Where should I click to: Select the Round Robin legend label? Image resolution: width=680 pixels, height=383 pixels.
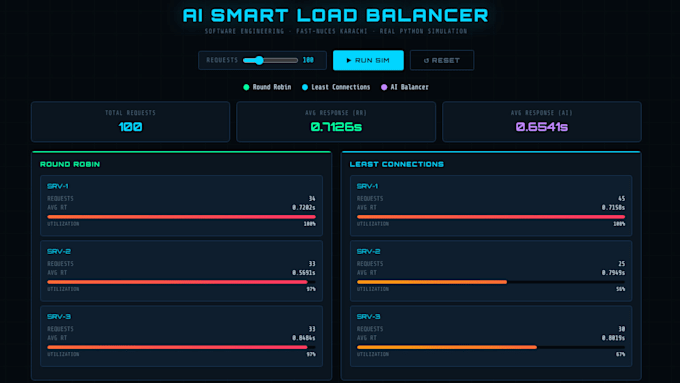point(272,87)
